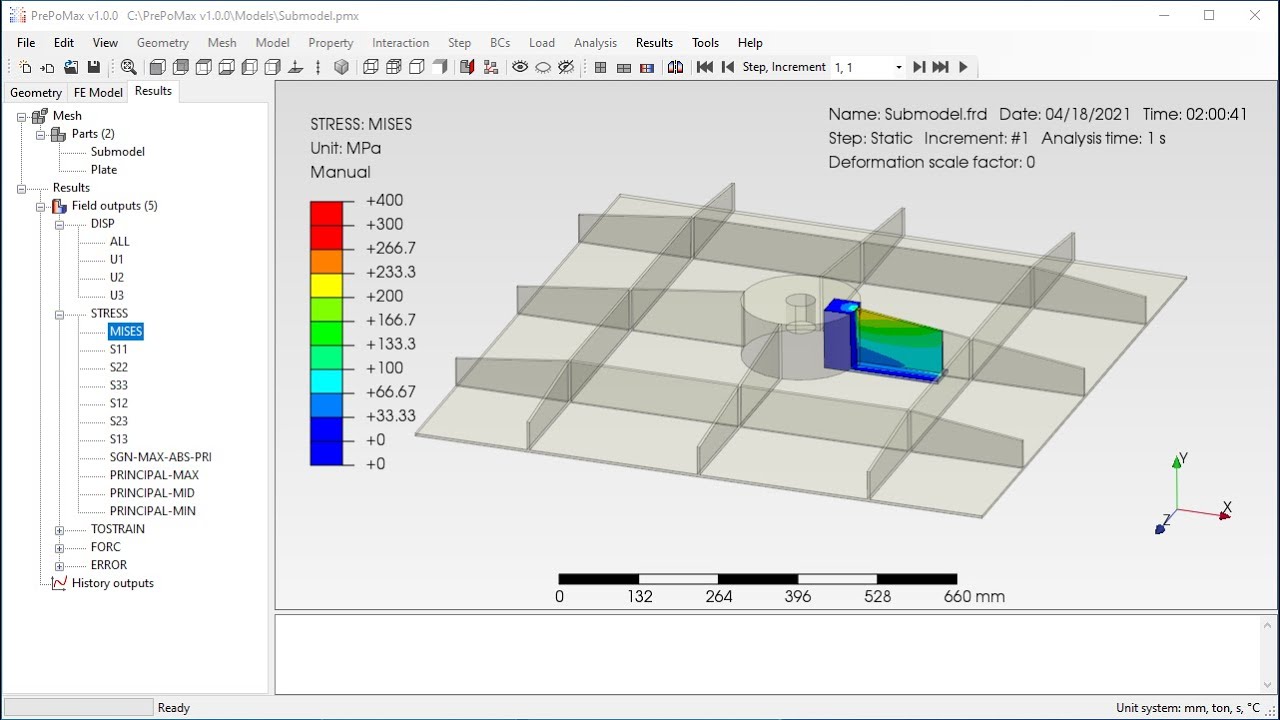
Task: Click the red-blue results comparison icon
Action: (675, 67)
